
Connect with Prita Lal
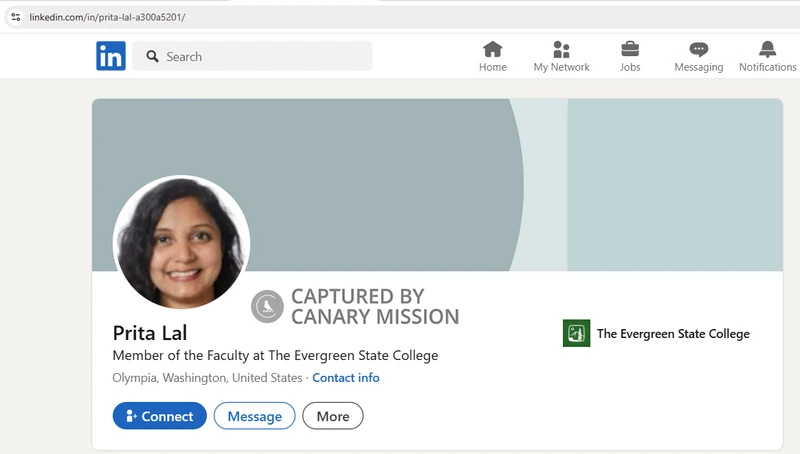tap(160, 416)
